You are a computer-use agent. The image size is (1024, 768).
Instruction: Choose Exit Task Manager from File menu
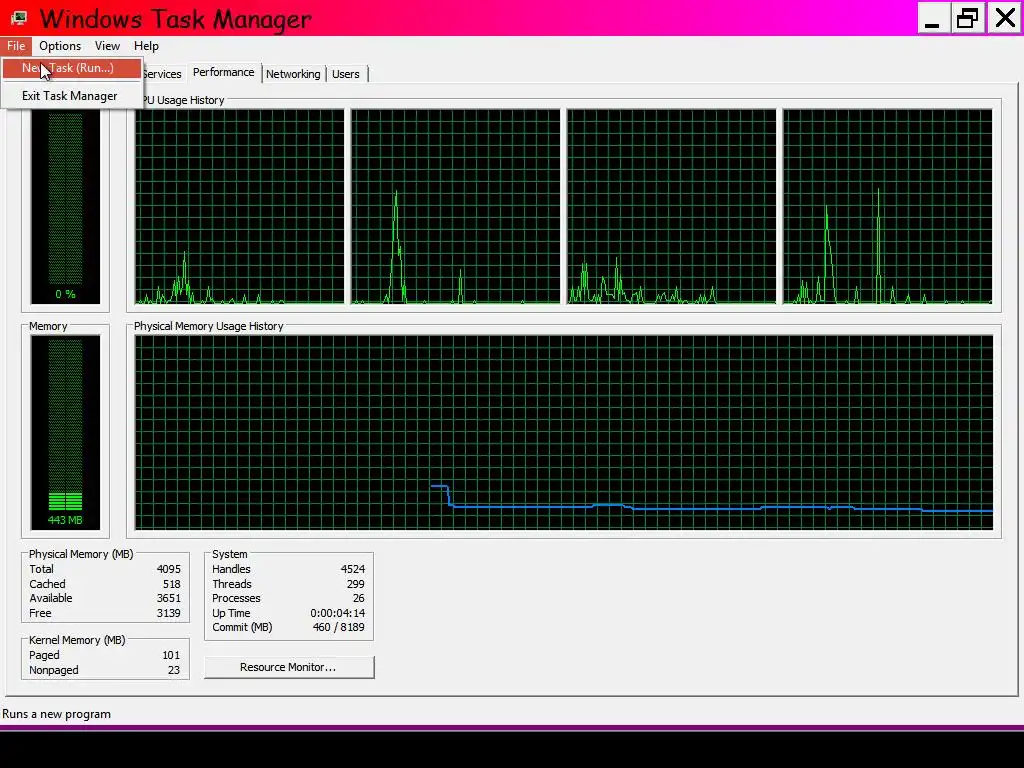(72, 96)
